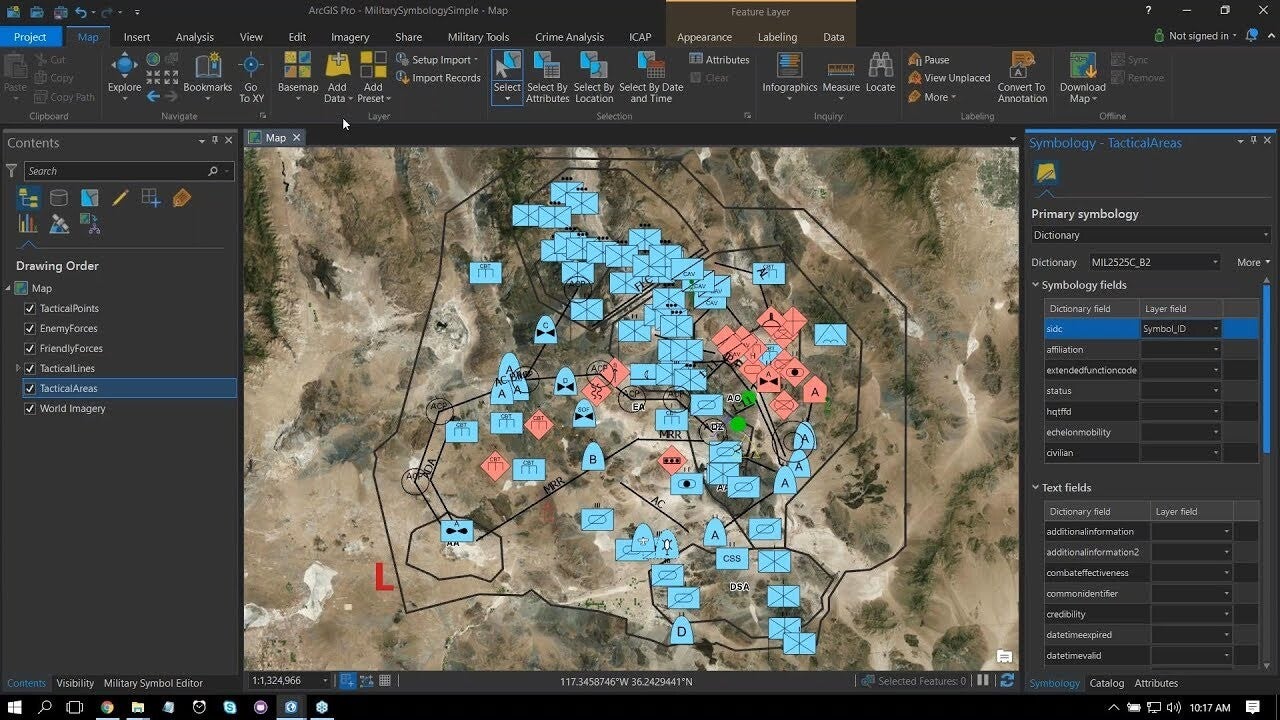The image size is (1280, 720).
Task: Click Import Records
Action: pyautogui.click(x=438, y=78)
